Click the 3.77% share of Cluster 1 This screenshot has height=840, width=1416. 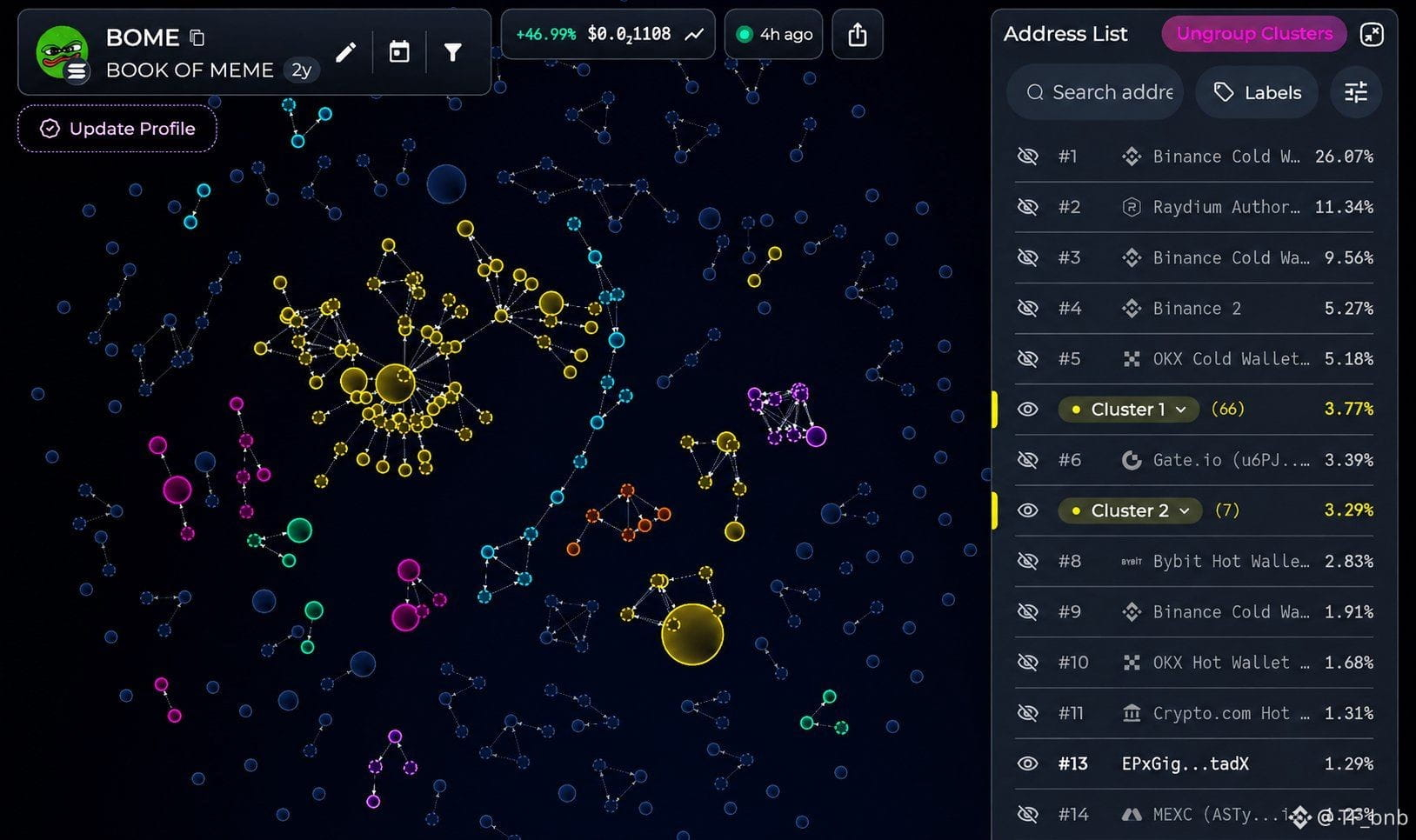point(1348,409)
